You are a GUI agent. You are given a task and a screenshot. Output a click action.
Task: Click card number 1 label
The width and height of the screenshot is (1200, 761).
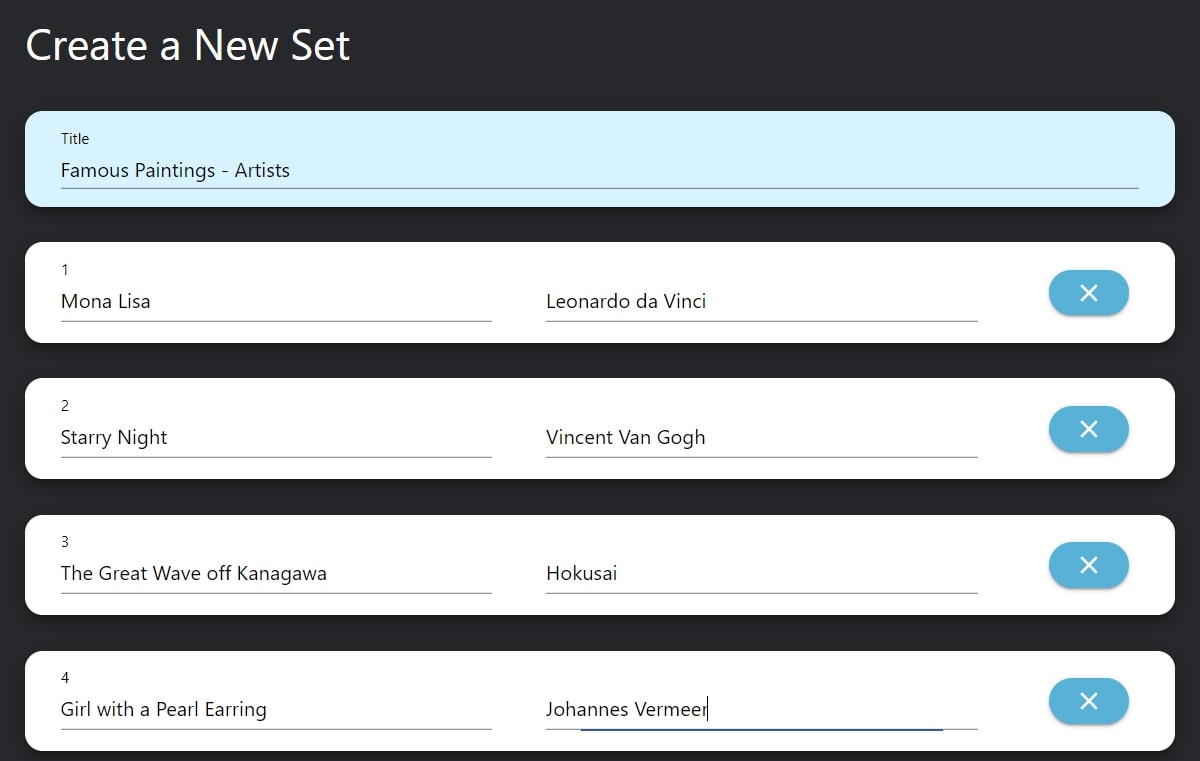click(65, 270)
